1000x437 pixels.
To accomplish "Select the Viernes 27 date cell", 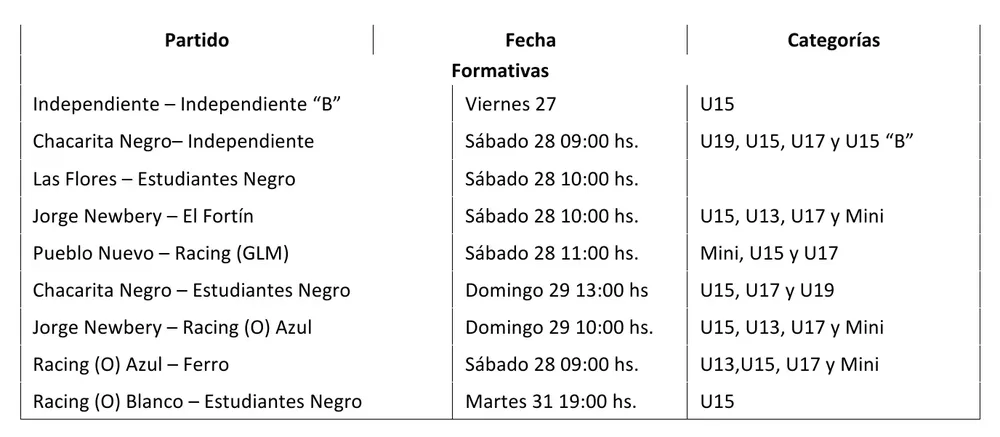I will (x=510, y=104).
